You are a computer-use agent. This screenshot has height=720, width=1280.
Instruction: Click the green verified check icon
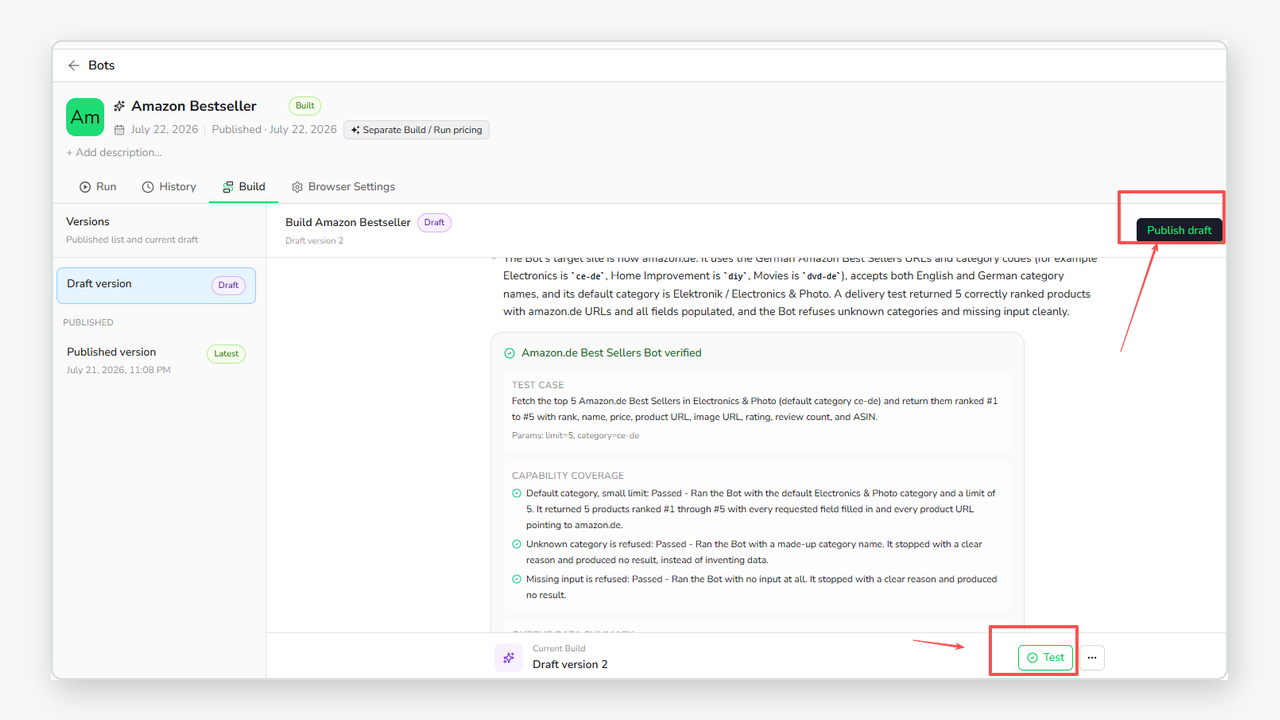pyautogui.click(x=509, y=353)
